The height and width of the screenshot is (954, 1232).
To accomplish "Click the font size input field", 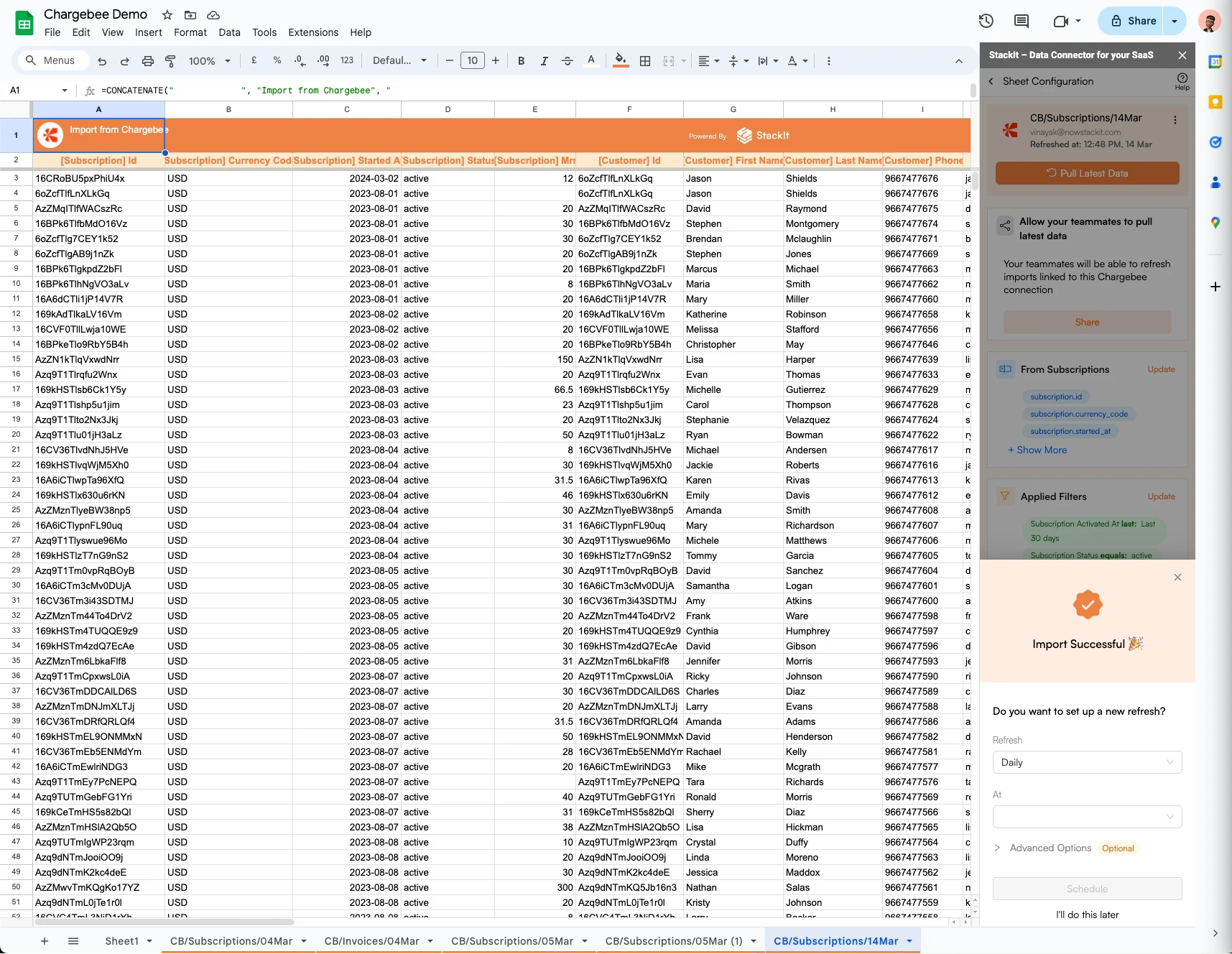I will point(473,61).
